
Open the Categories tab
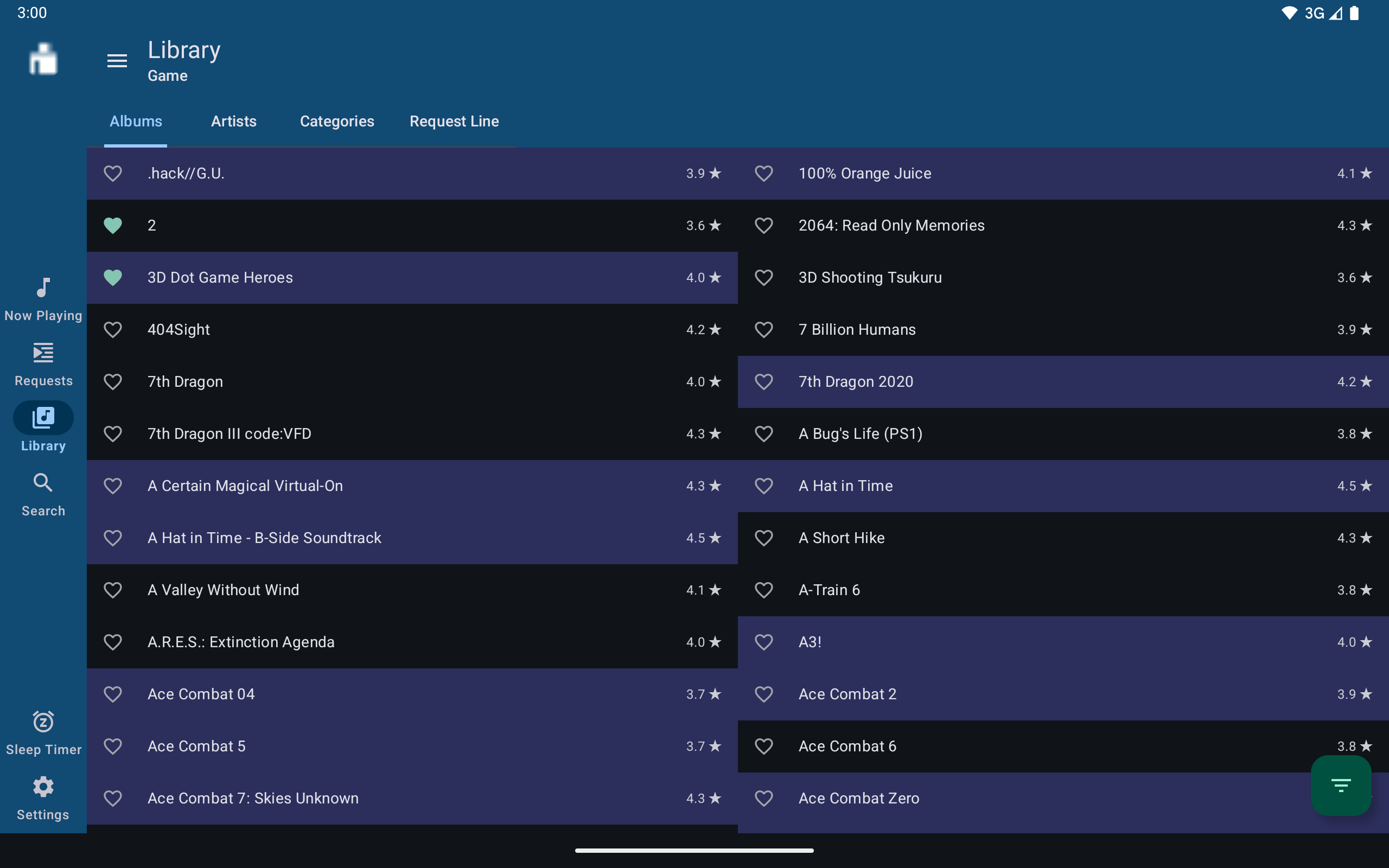[337, 121]
